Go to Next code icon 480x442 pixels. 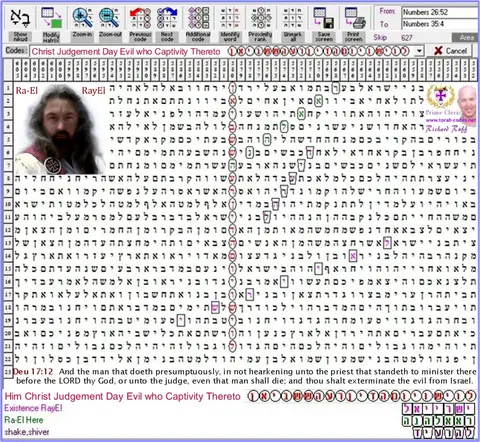pos(167,18)
